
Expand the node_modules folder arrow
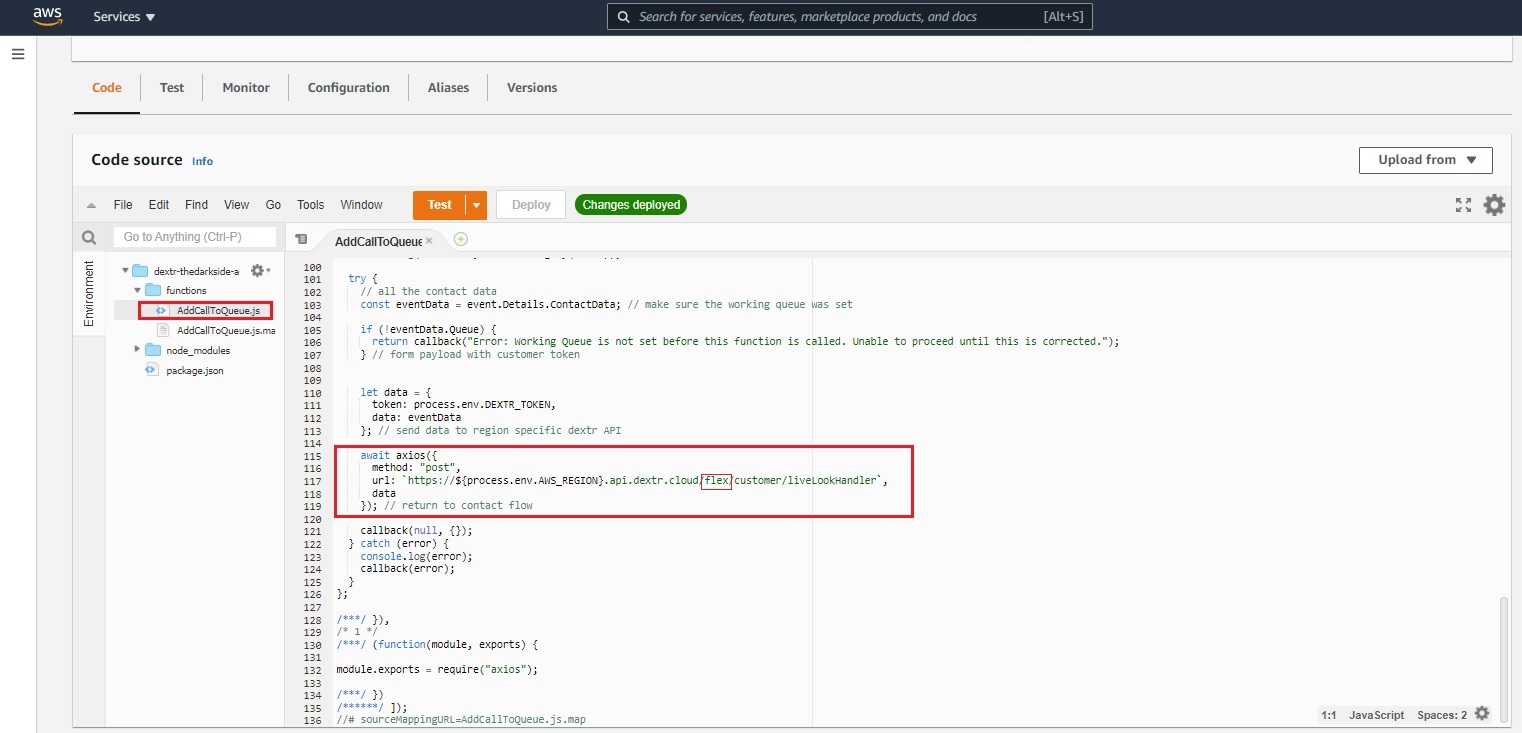pos(137,350)
